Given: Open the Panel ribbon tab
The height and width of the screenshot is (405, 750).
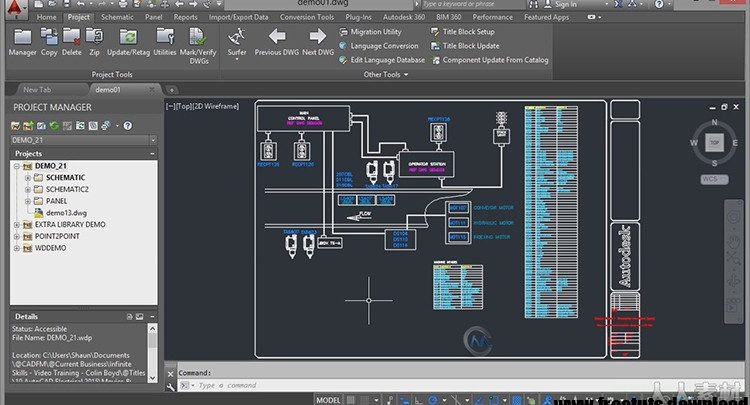Looking at the screenshot, I should (154, 17).
